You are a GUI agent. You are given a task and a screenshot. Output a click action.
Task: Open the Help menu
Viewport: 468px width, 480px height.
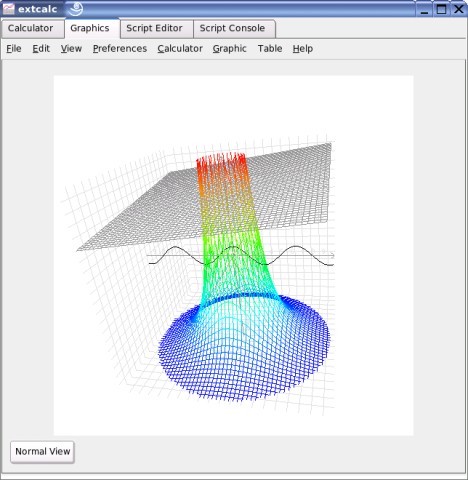pos(303,49)
